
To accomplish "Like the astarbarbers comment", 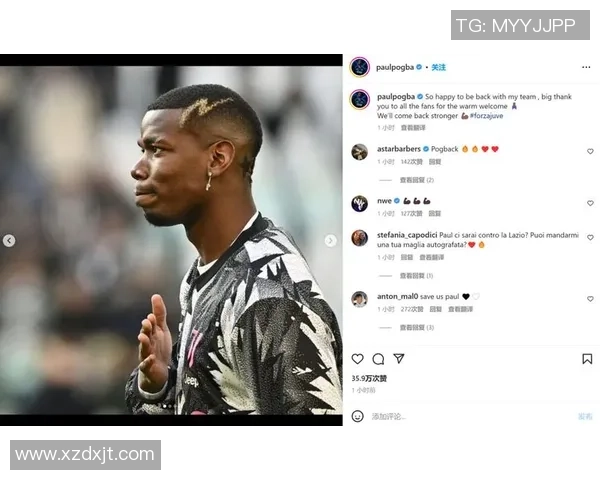I will coord(590,151).
